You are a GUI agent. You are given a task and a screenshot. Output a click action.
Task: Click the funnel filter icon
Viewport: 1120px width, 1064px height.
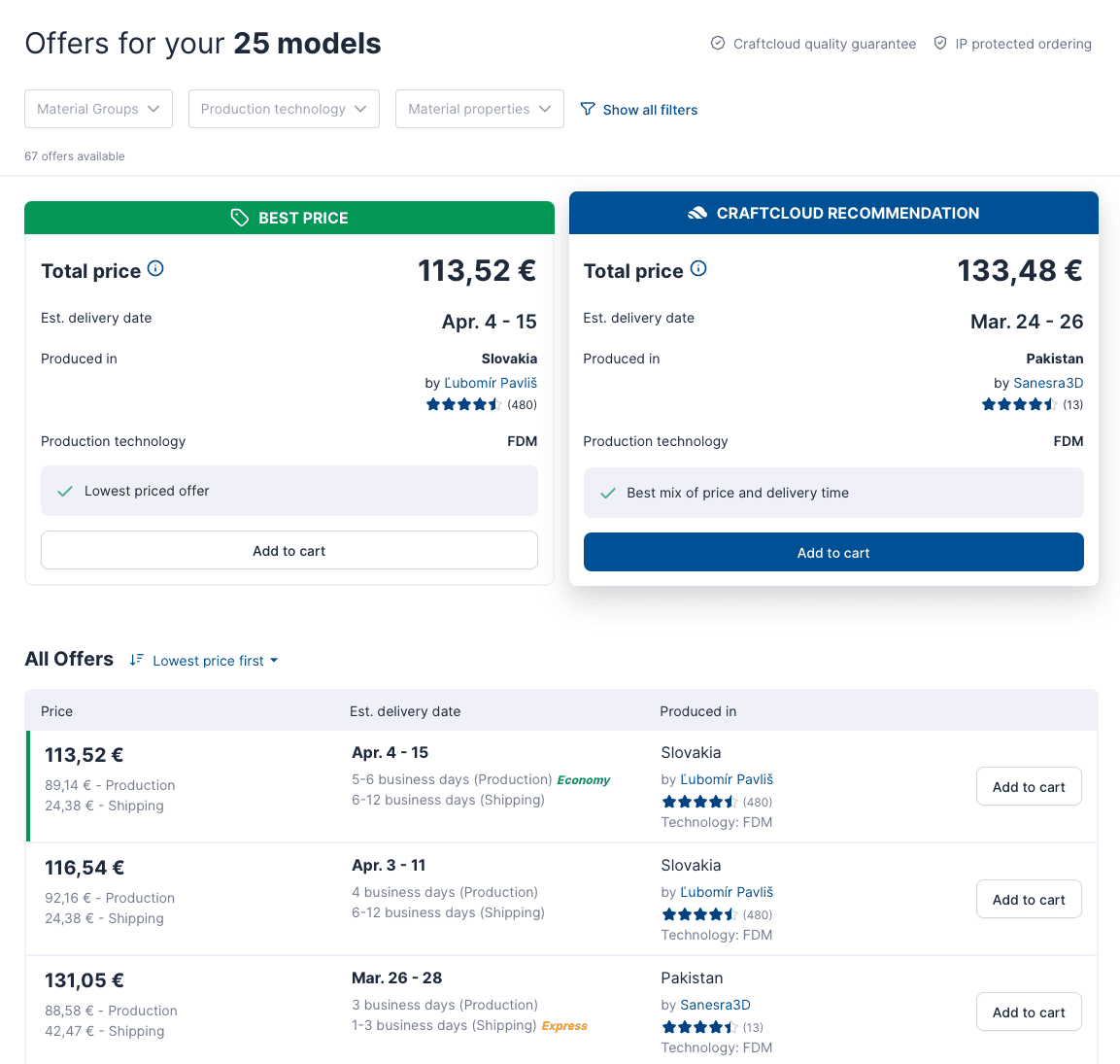[x=588, y=109]
